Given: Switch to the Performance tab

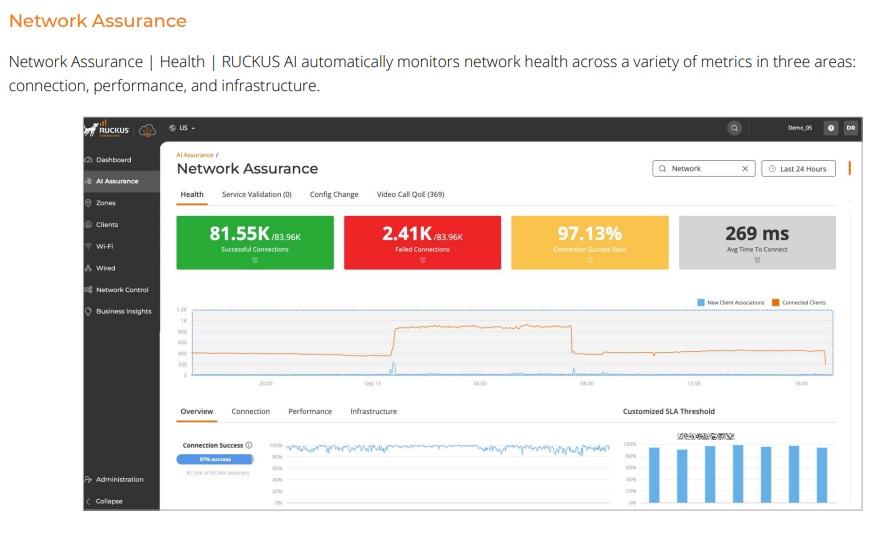Looking at the screenshot, I should click(310, 412).
